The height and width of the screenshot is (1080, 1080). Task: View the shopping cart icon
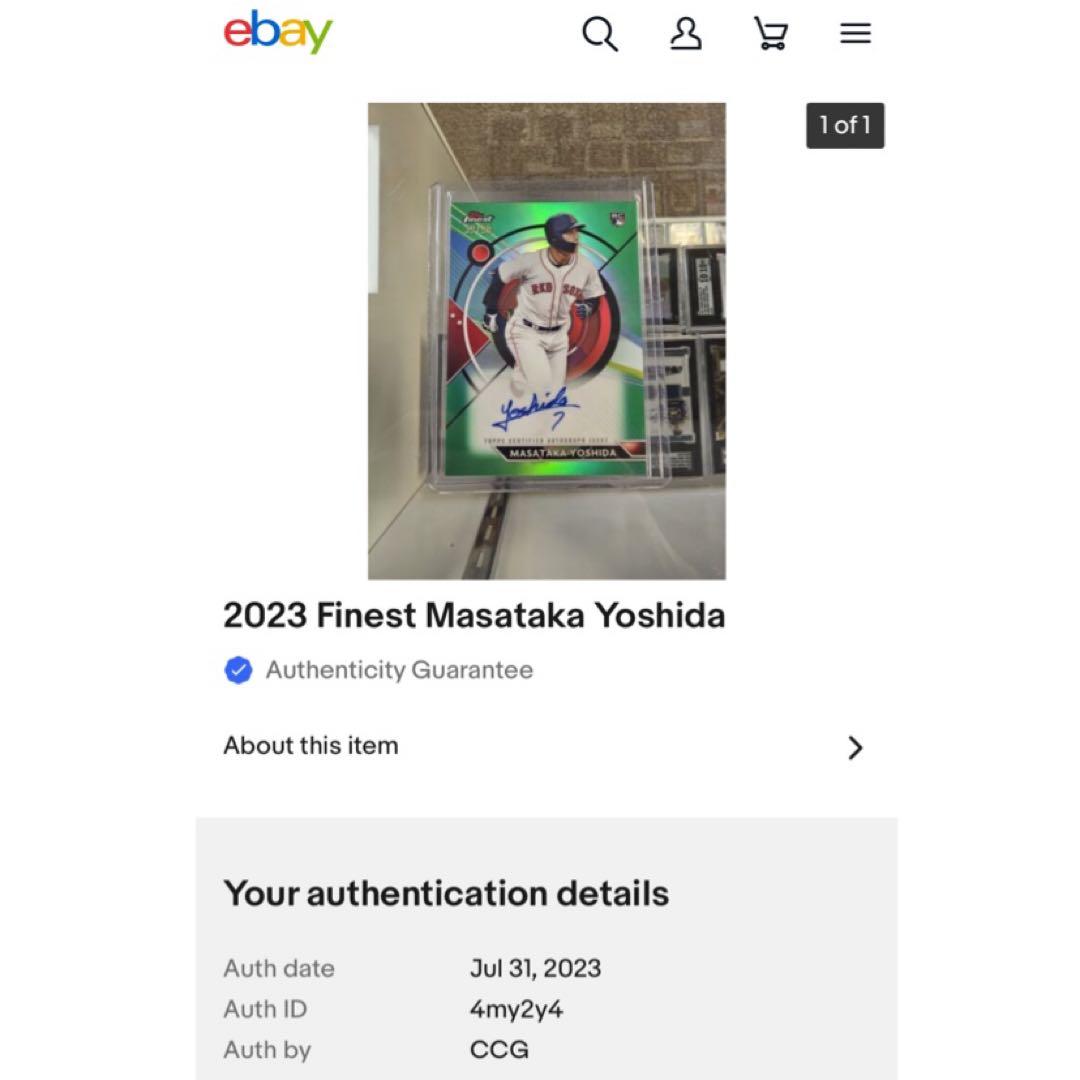tap(770, 33)
